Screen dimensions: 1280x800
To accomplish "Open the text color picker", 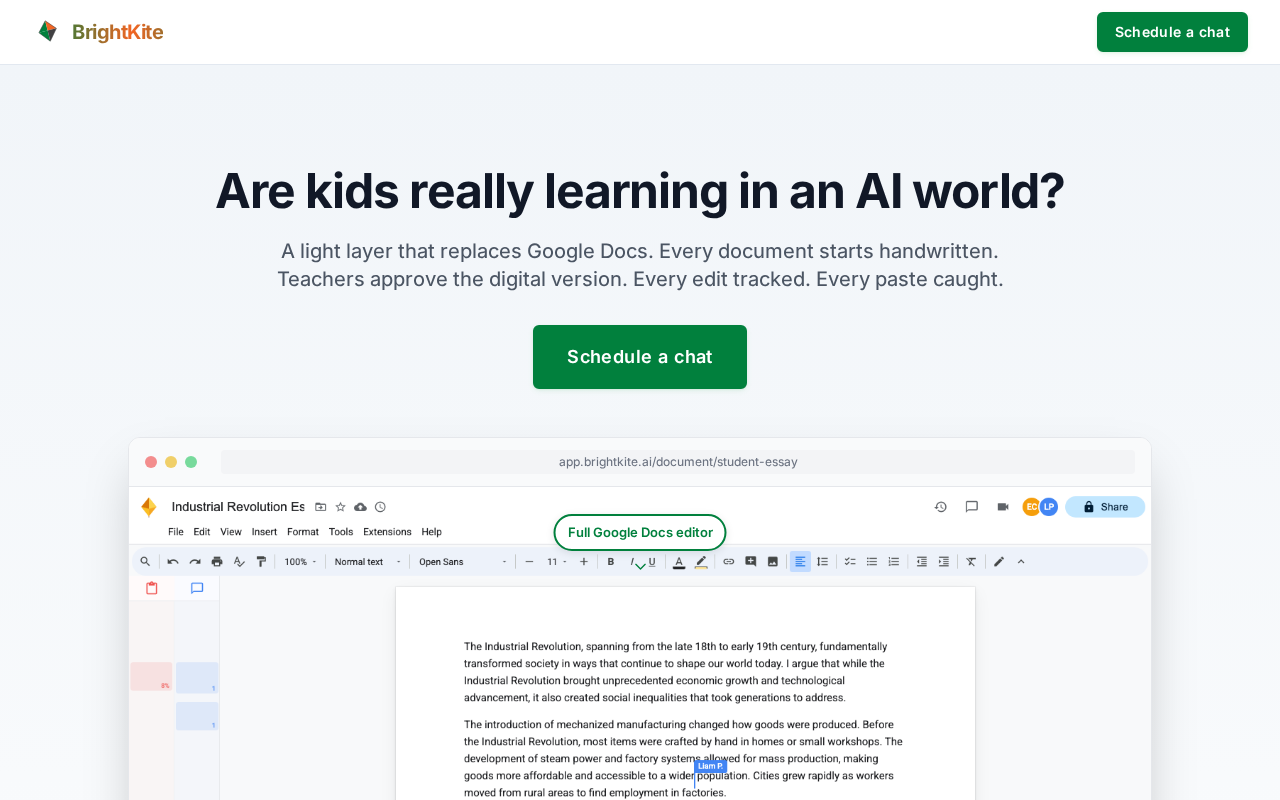I will pyautogui.click(x=679, y=562).
